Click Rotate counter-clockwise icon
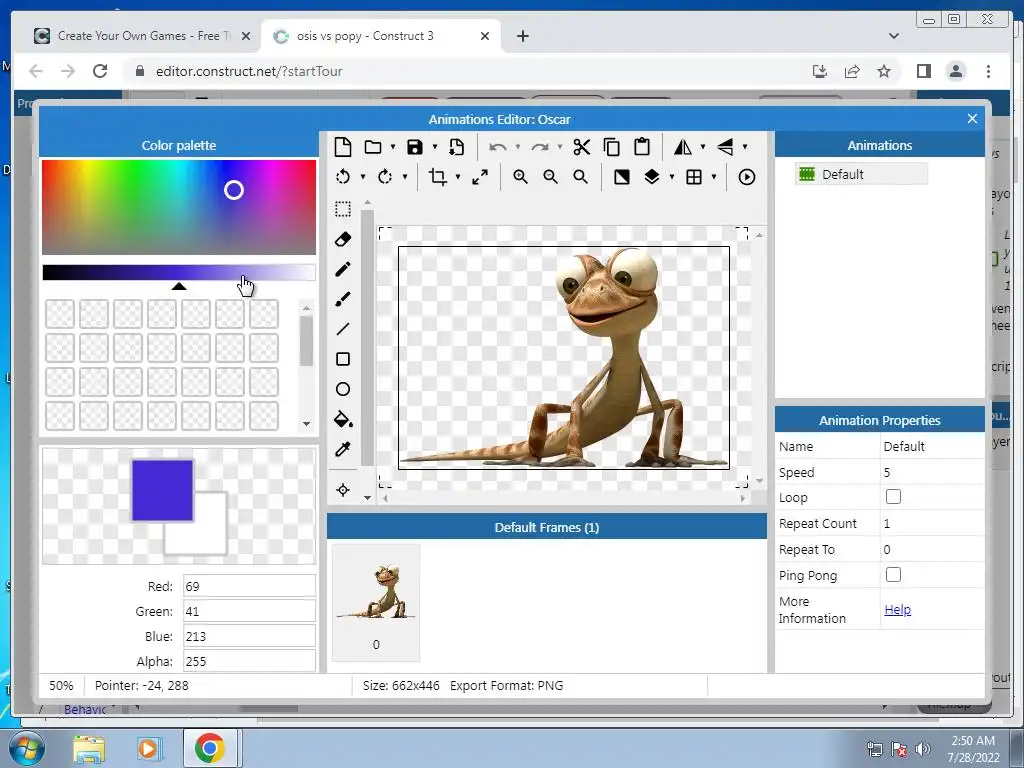 pyautogui.click(x=343, y=177)
